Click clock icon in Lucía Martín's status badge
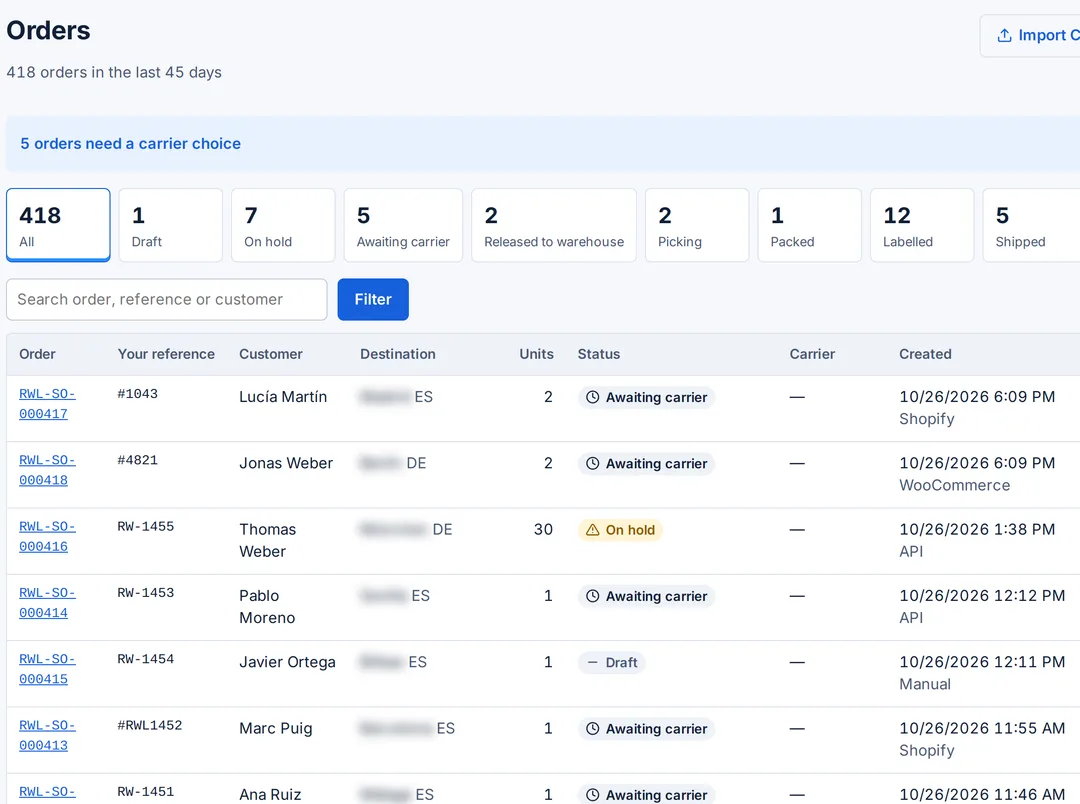1080x804 pixels. tap(592, 398)
